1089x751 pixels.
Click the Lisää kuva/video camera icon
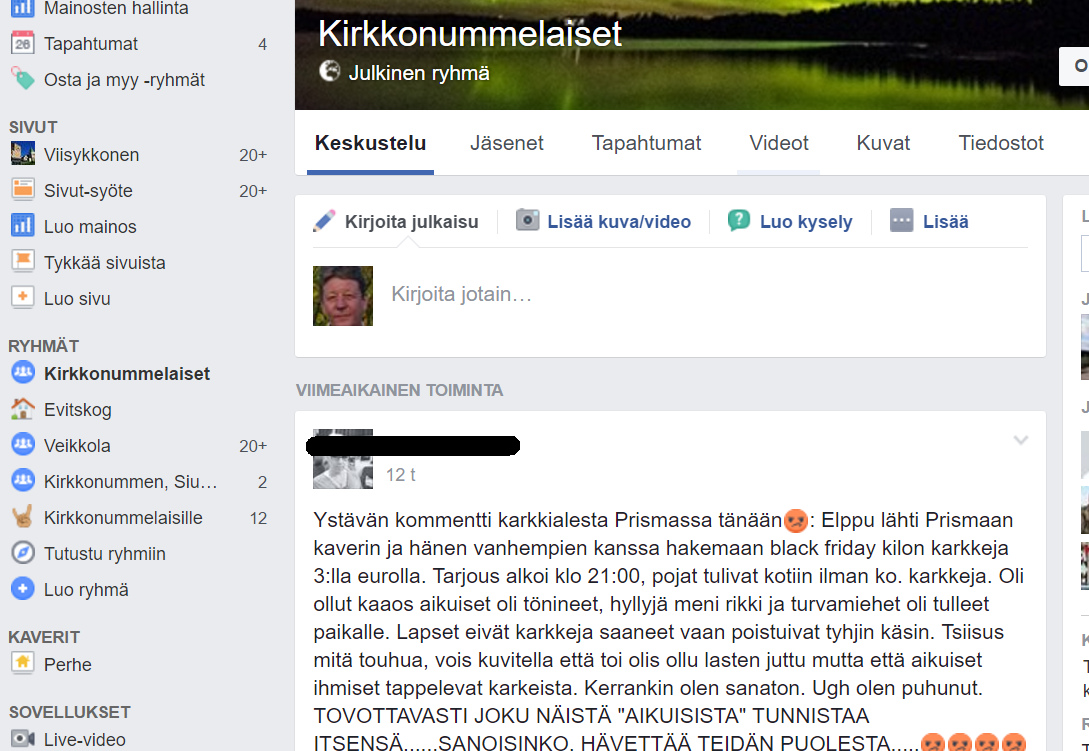click(527, 220)
